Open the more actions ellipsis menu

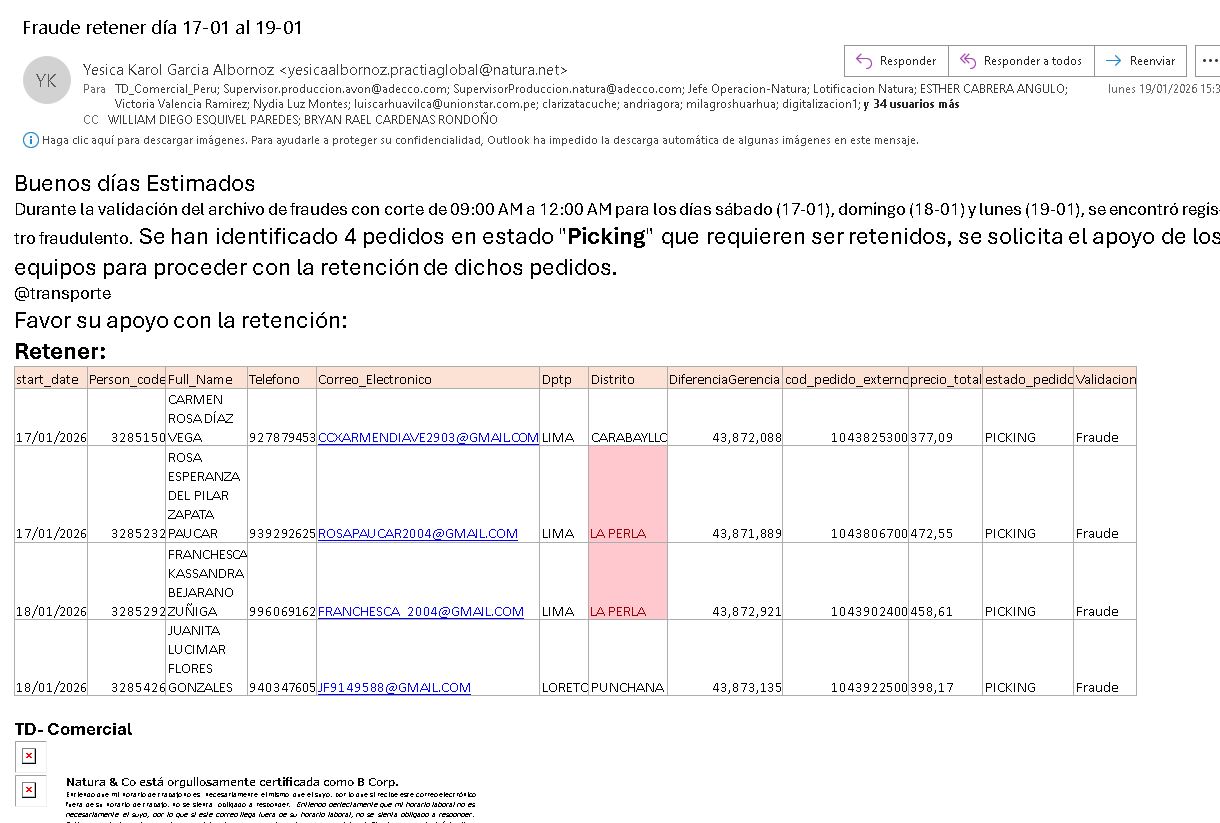pyautogui.click(x=1210, y=61)
